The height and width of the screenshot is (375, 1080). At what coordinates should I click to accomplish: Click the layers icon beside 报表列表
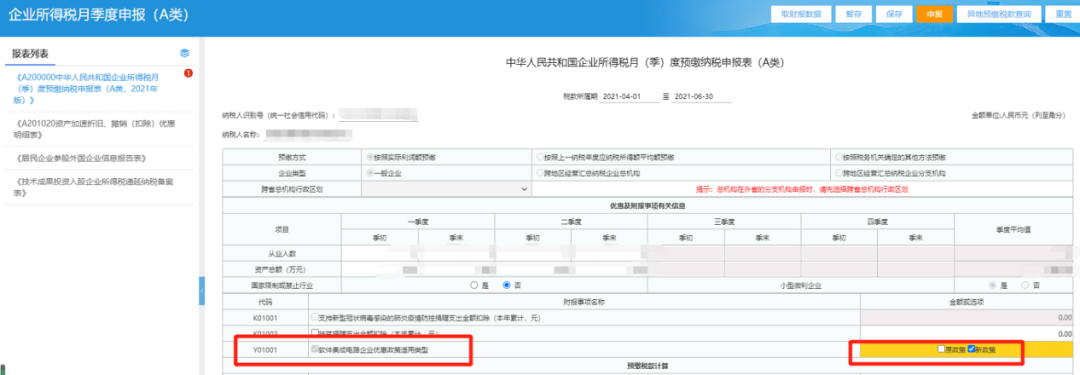pos(185,53)
